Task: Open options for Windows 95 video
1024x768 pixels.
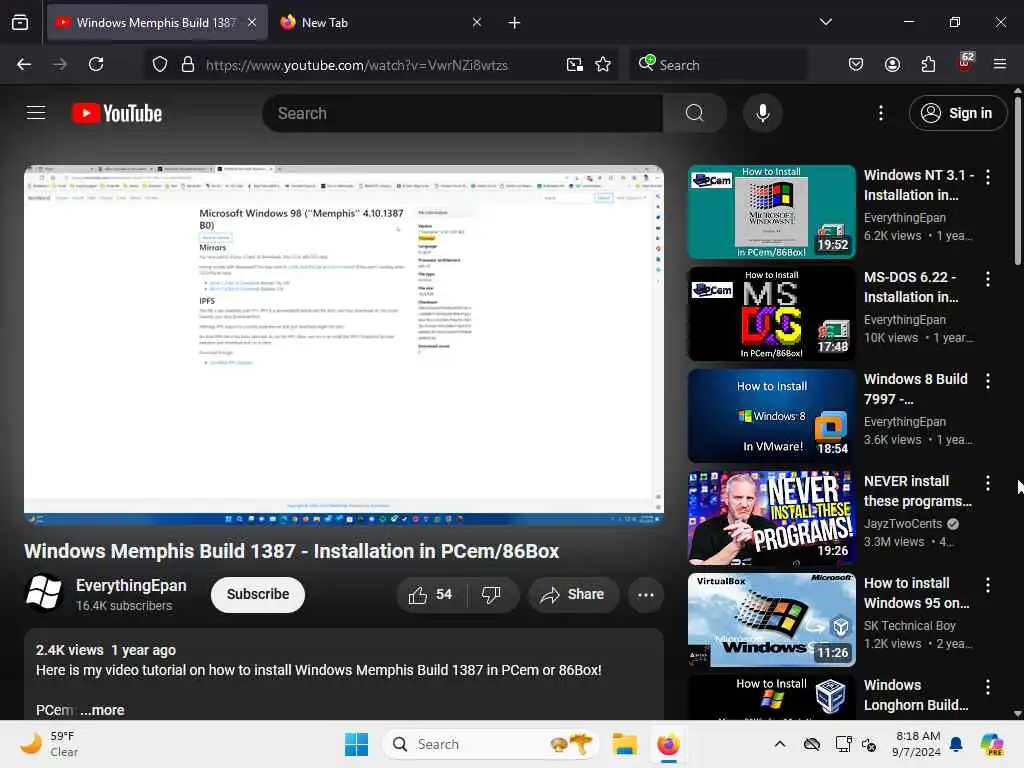Action: [x=988, y=584]
